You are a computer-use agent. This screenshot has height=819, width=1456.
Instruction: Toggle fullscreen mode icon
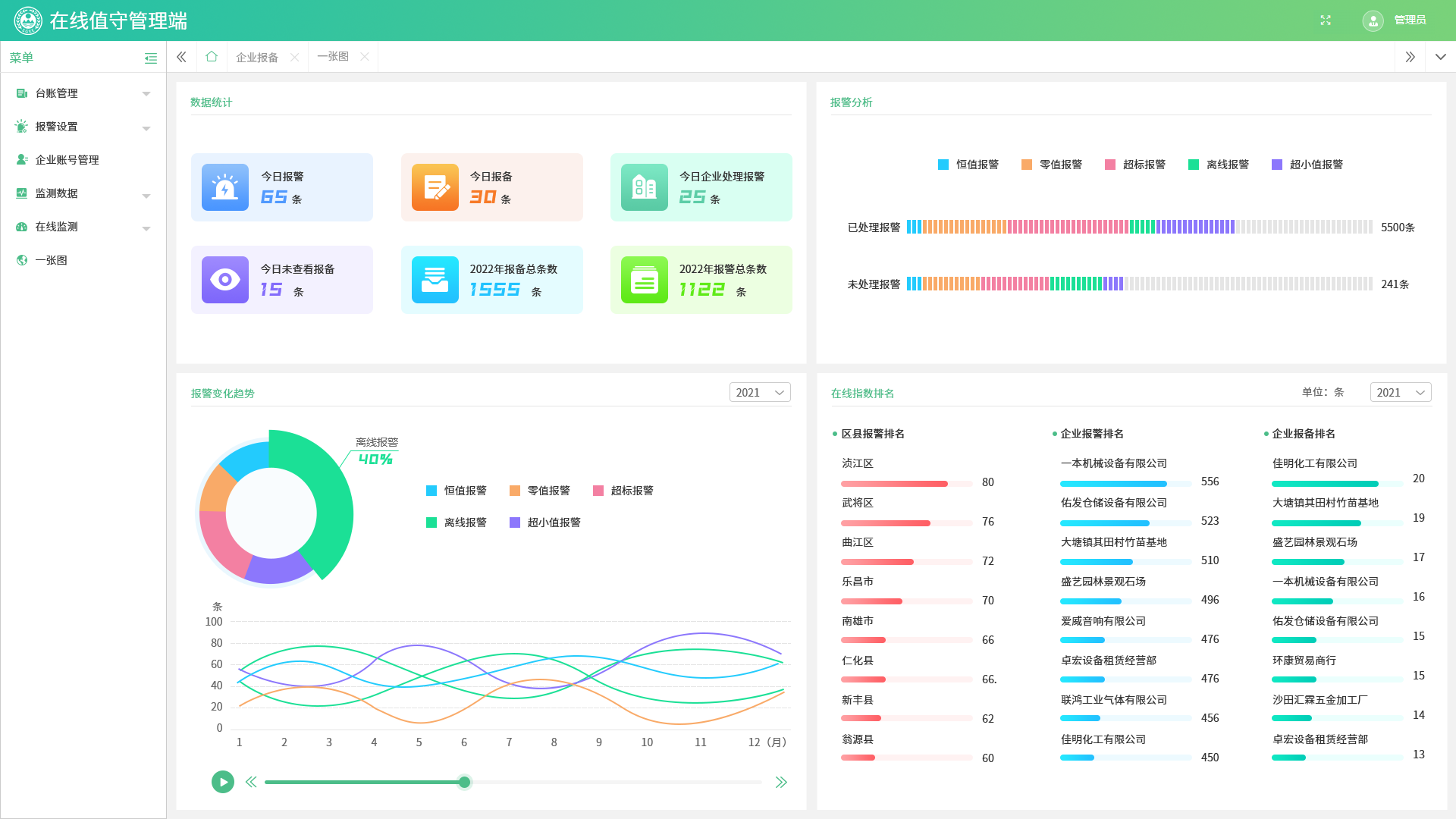(1326, 20)
